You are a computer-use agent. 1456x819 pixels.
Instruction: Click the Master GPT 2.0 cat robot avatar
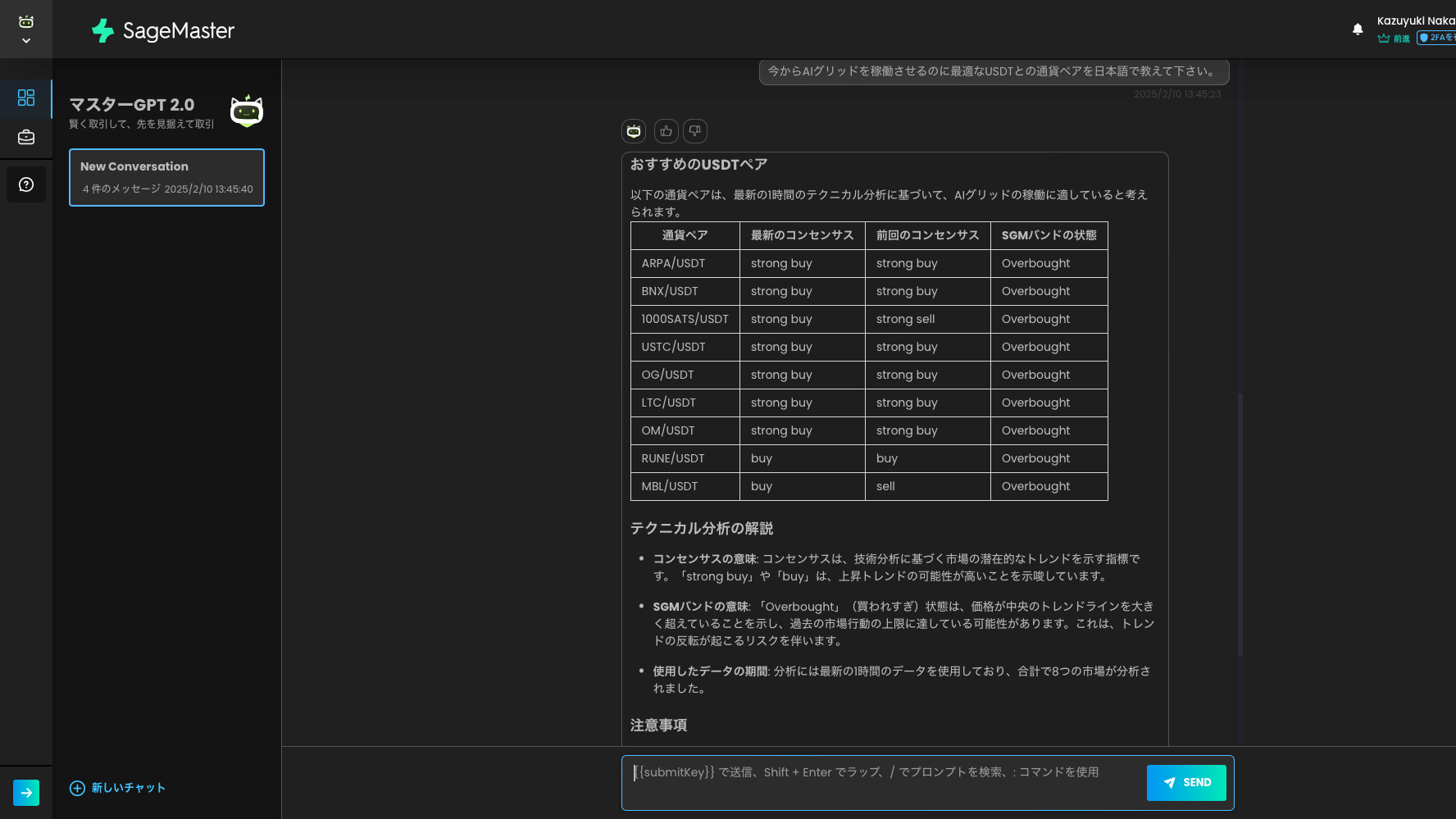click(246, 111)
